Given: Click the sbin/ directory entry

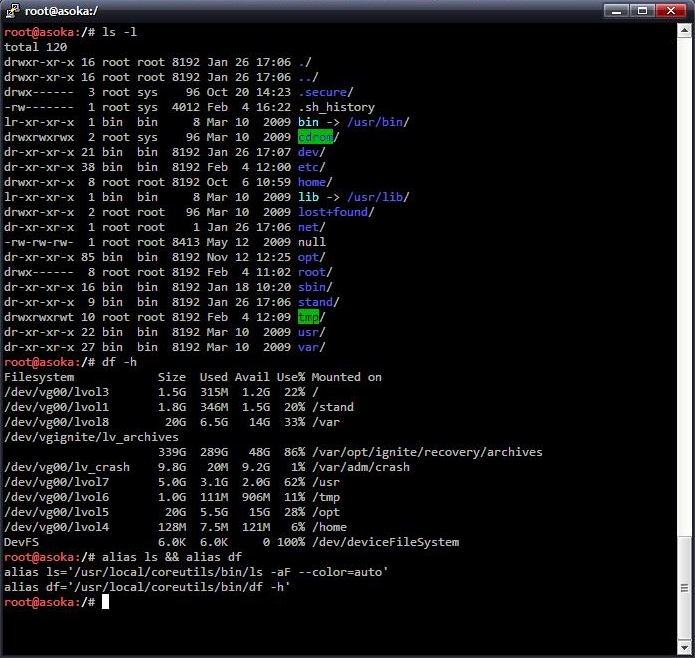Looking at the screenshot, I should [315, 288].
